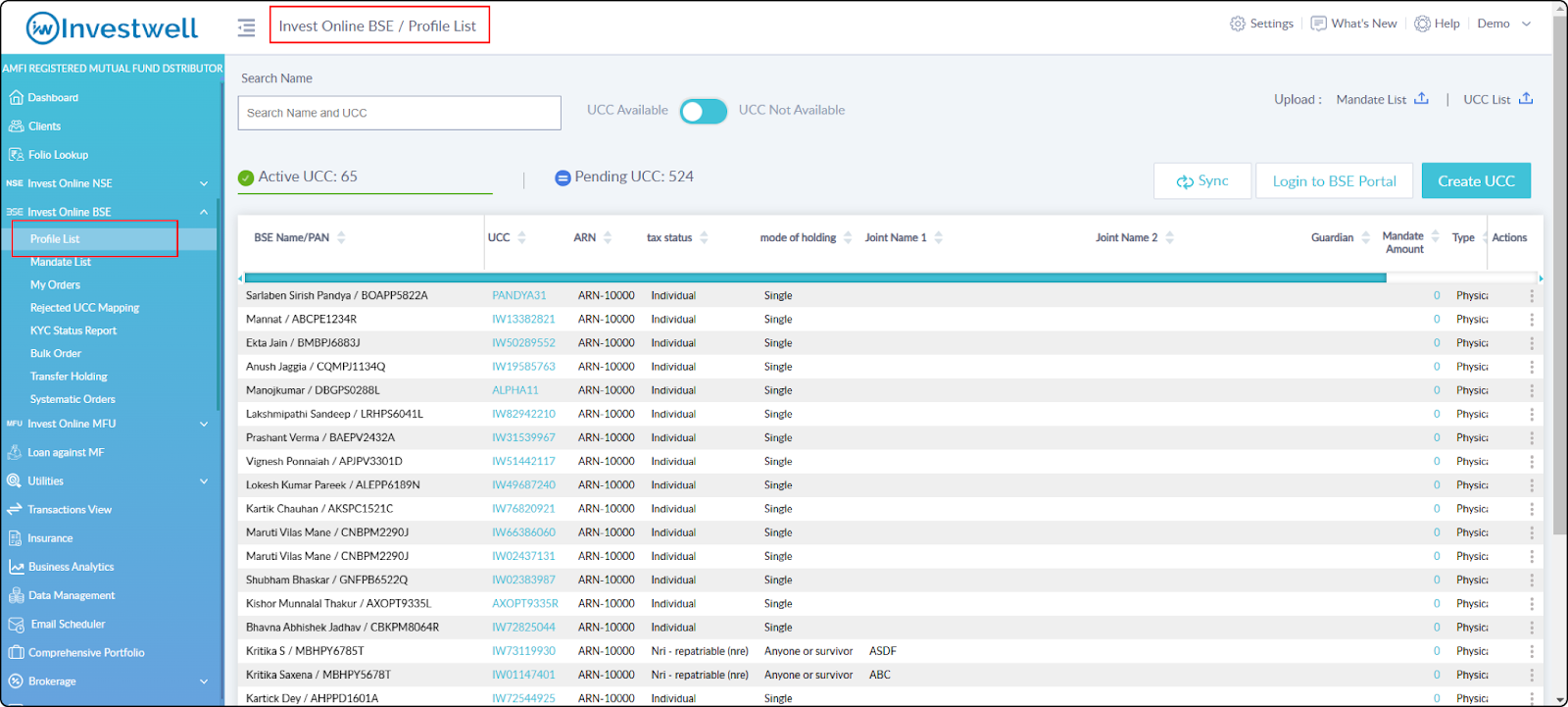Open UCC link IW13382821
This screenshot has width=1568, height=707.
click(x=523, y=320)
